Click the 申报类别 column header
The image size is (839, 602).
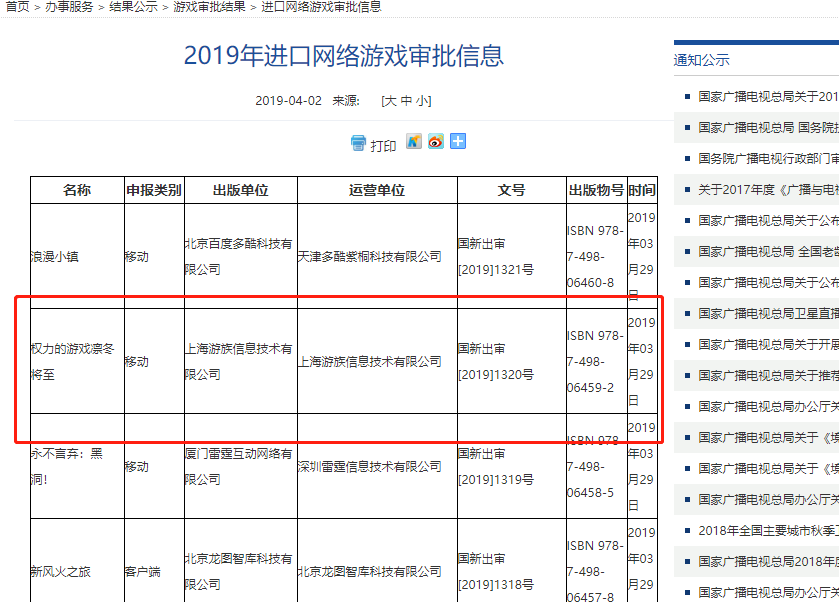click(x=154, y=190)
